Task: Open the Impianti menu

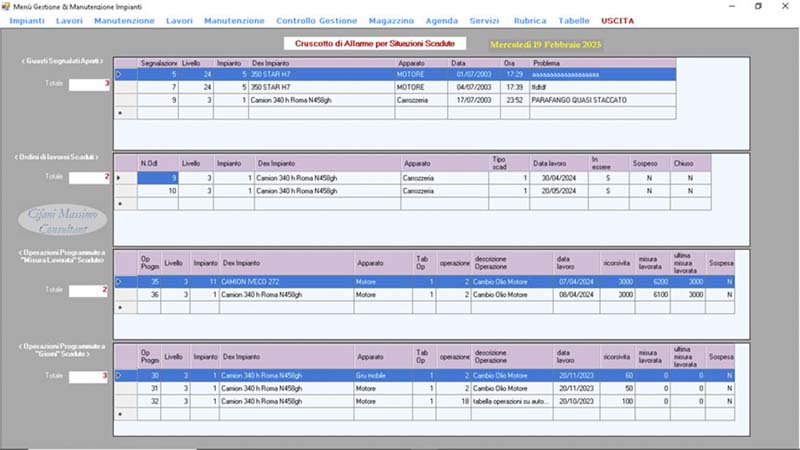Action: [27, 20]
